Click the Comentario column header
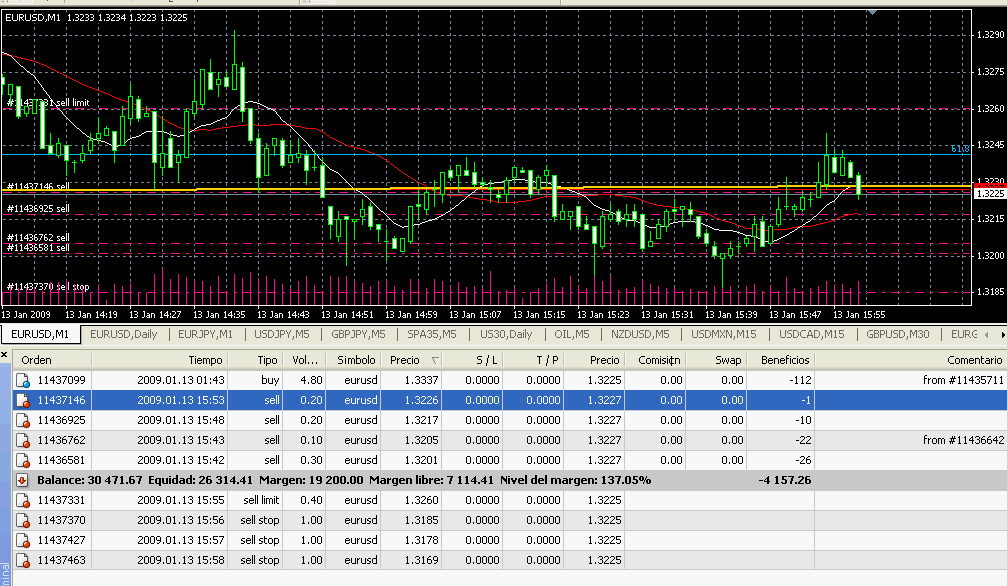Viewport: 1007px width, 586px height. [974, 360]
